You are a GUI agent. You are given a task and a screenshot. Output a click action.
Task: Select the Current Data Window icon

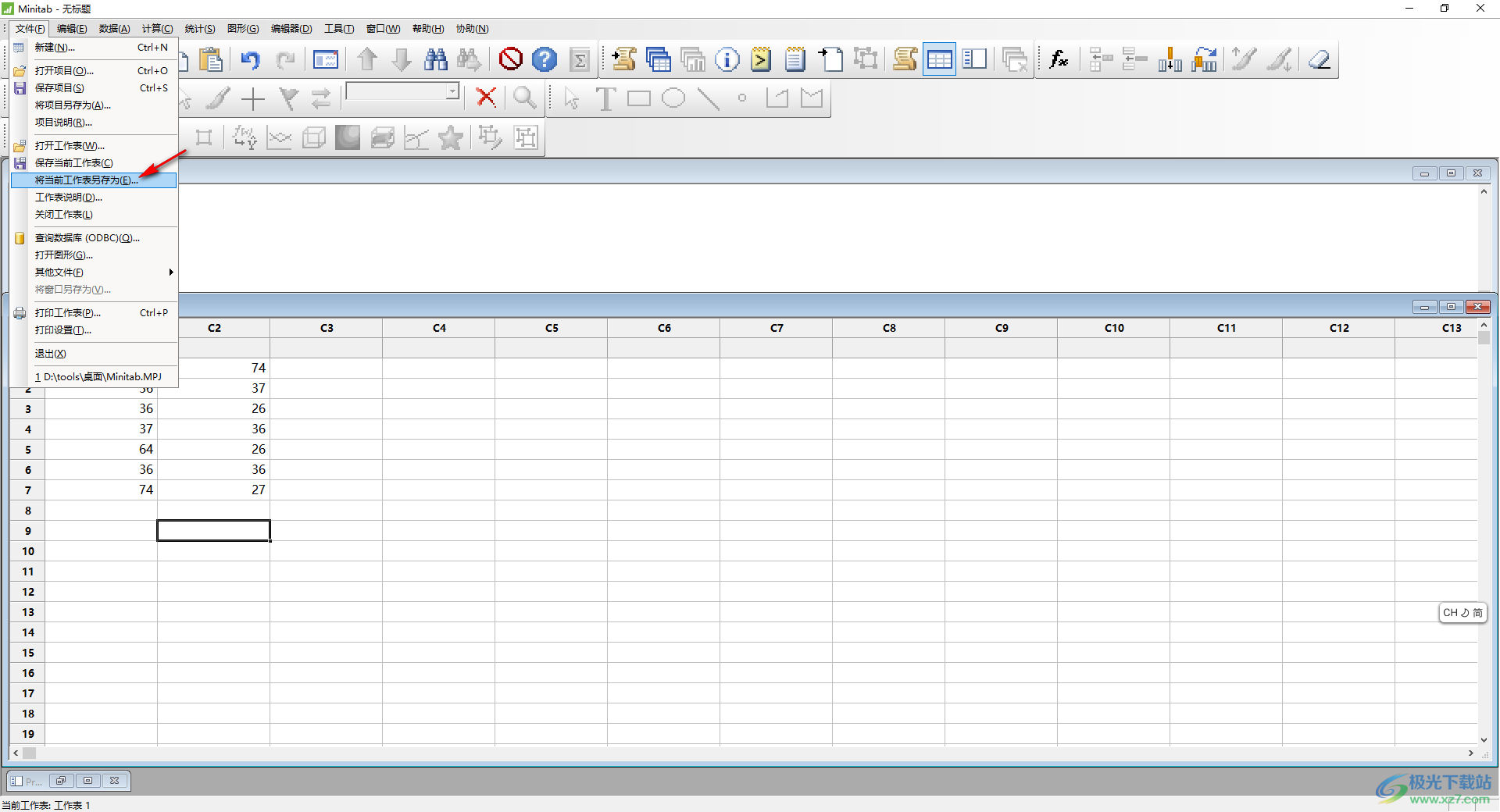940,59
